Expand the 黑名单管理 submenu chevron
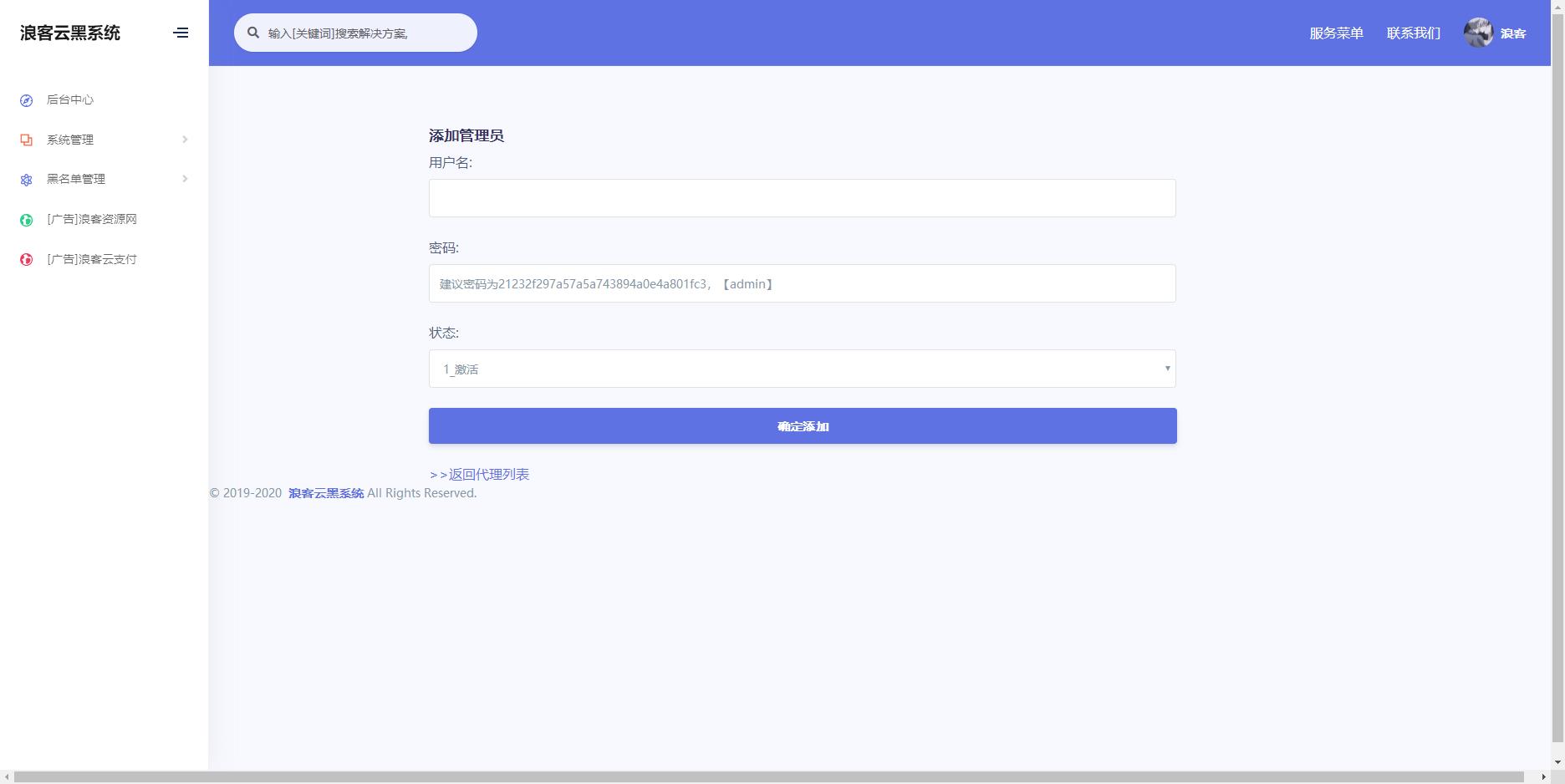 [185, 179]
